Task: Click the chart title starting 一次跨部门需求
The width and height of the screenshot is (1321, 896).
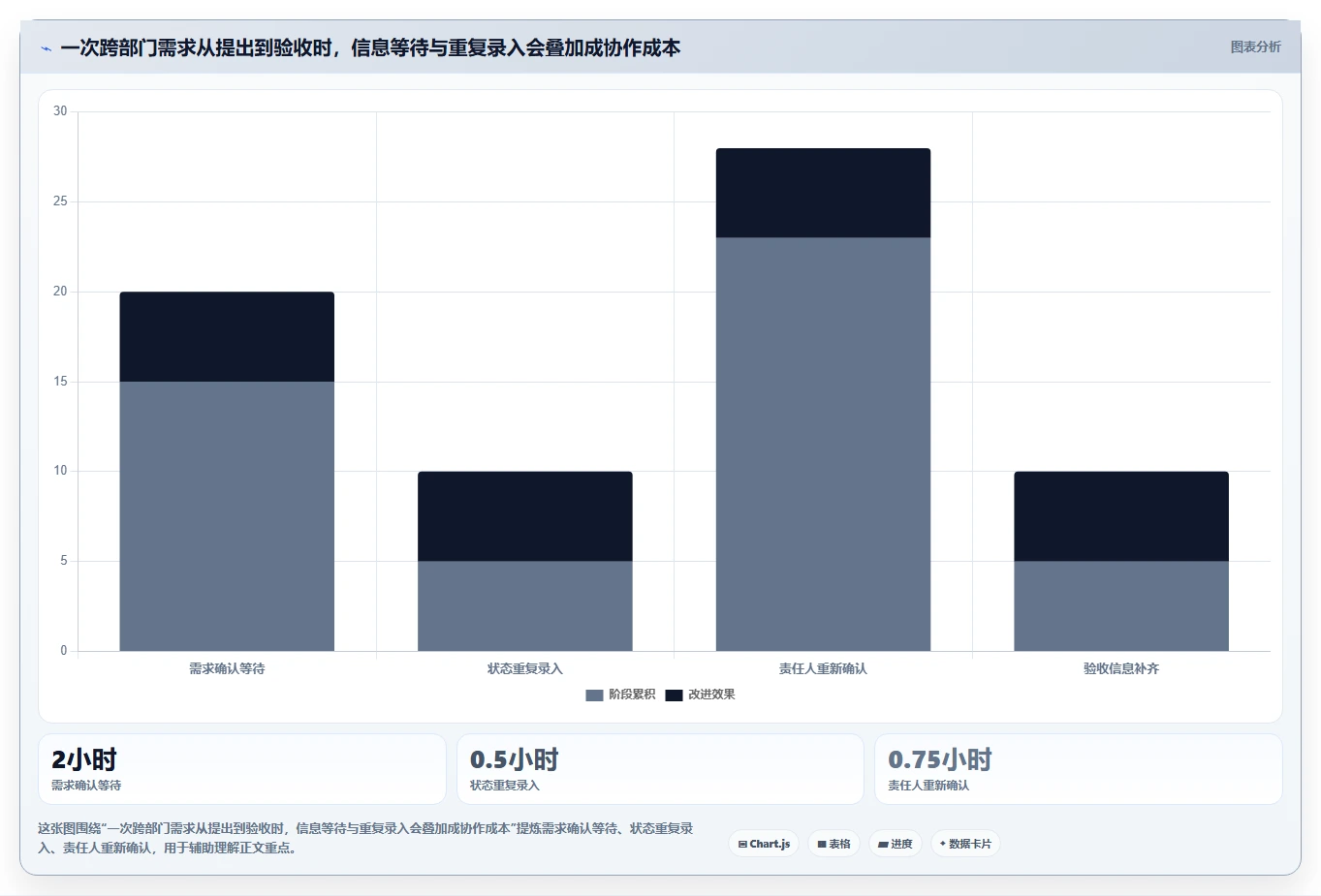Action: point(370,47)
